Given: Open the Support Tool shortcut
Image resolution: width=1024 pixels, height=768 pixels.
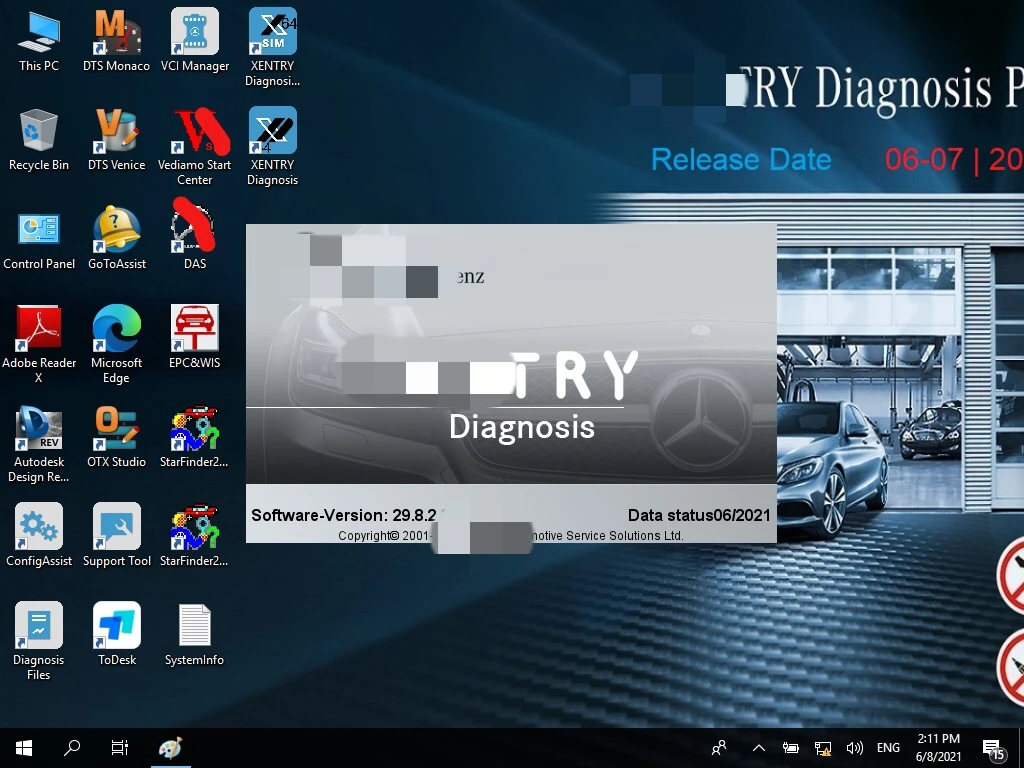Looking at the screenshot, I should [116, 528].
